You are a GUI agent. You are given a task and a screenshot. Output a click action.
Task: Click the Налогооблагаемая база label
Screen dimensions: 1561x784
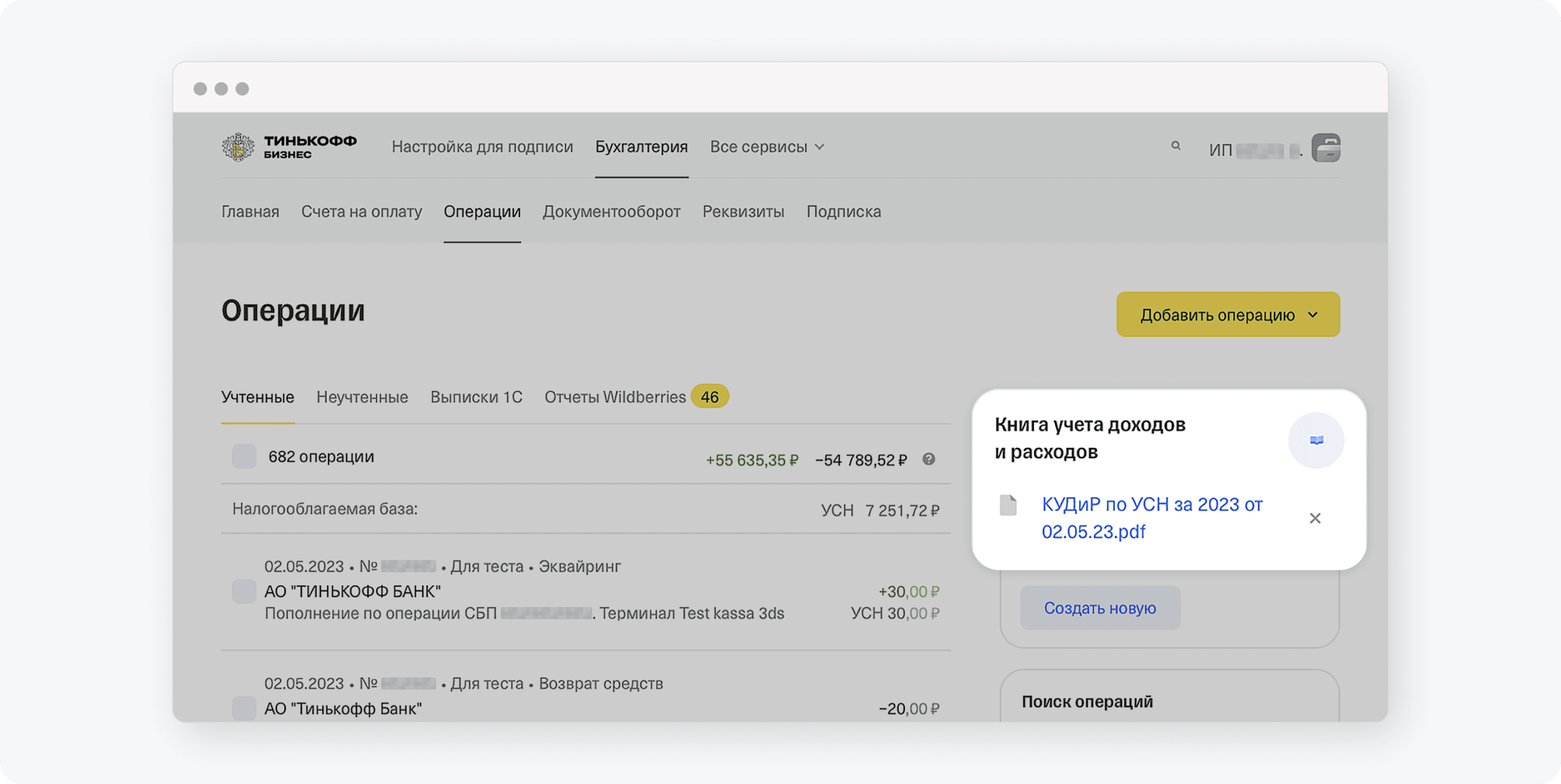click(x=325, y=509)
